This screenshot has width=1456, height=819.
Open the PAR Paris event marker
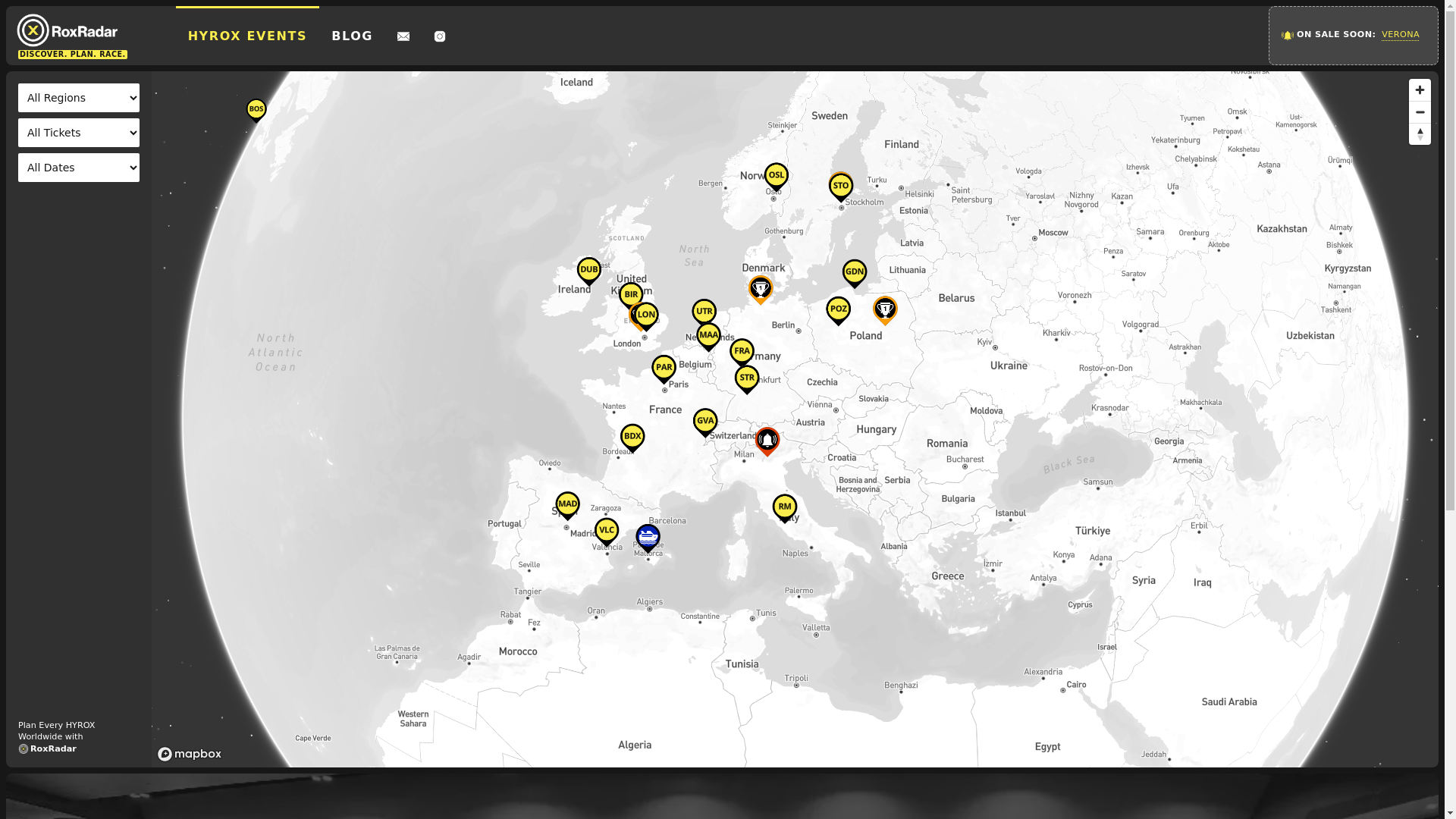click(664, 369)
